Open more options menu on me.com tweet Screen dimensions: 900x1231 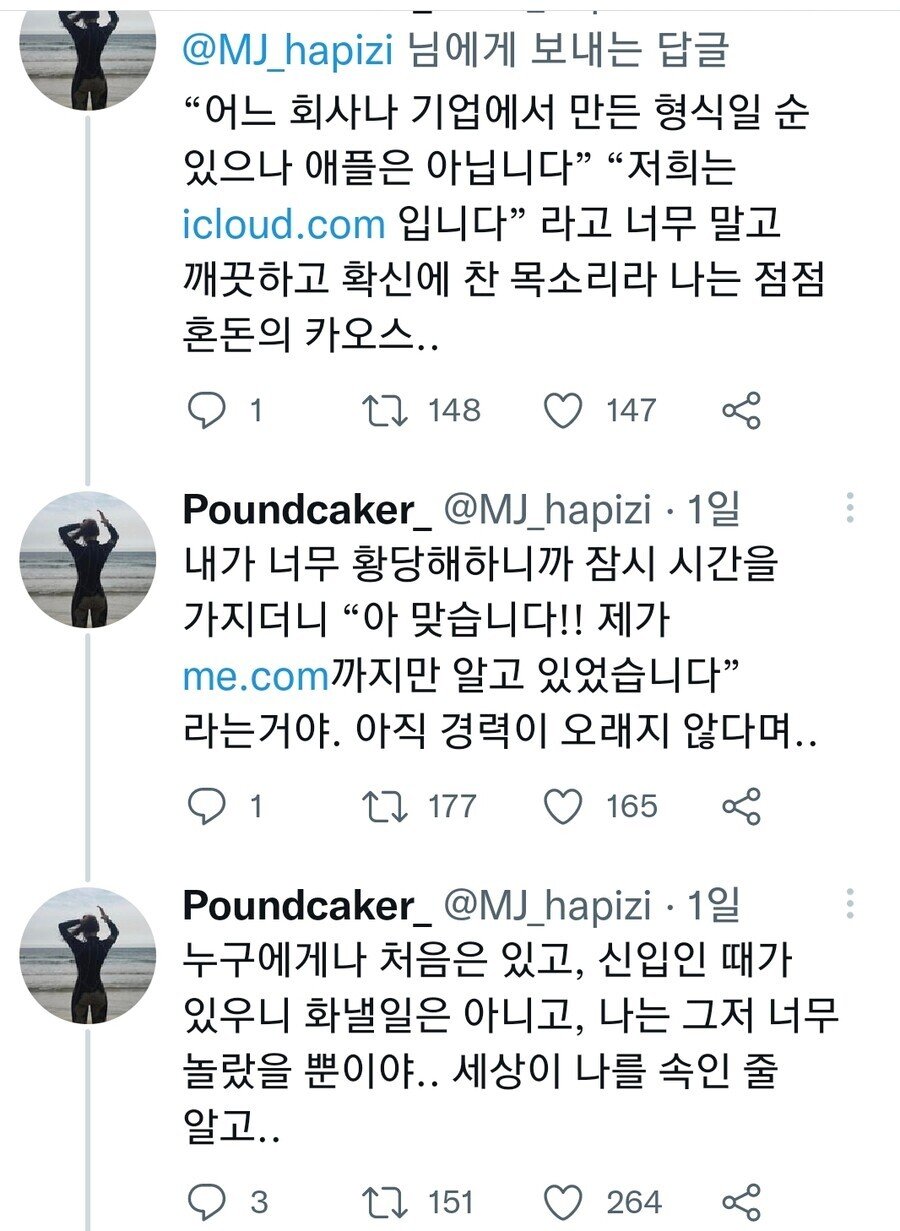click(849, 510)
